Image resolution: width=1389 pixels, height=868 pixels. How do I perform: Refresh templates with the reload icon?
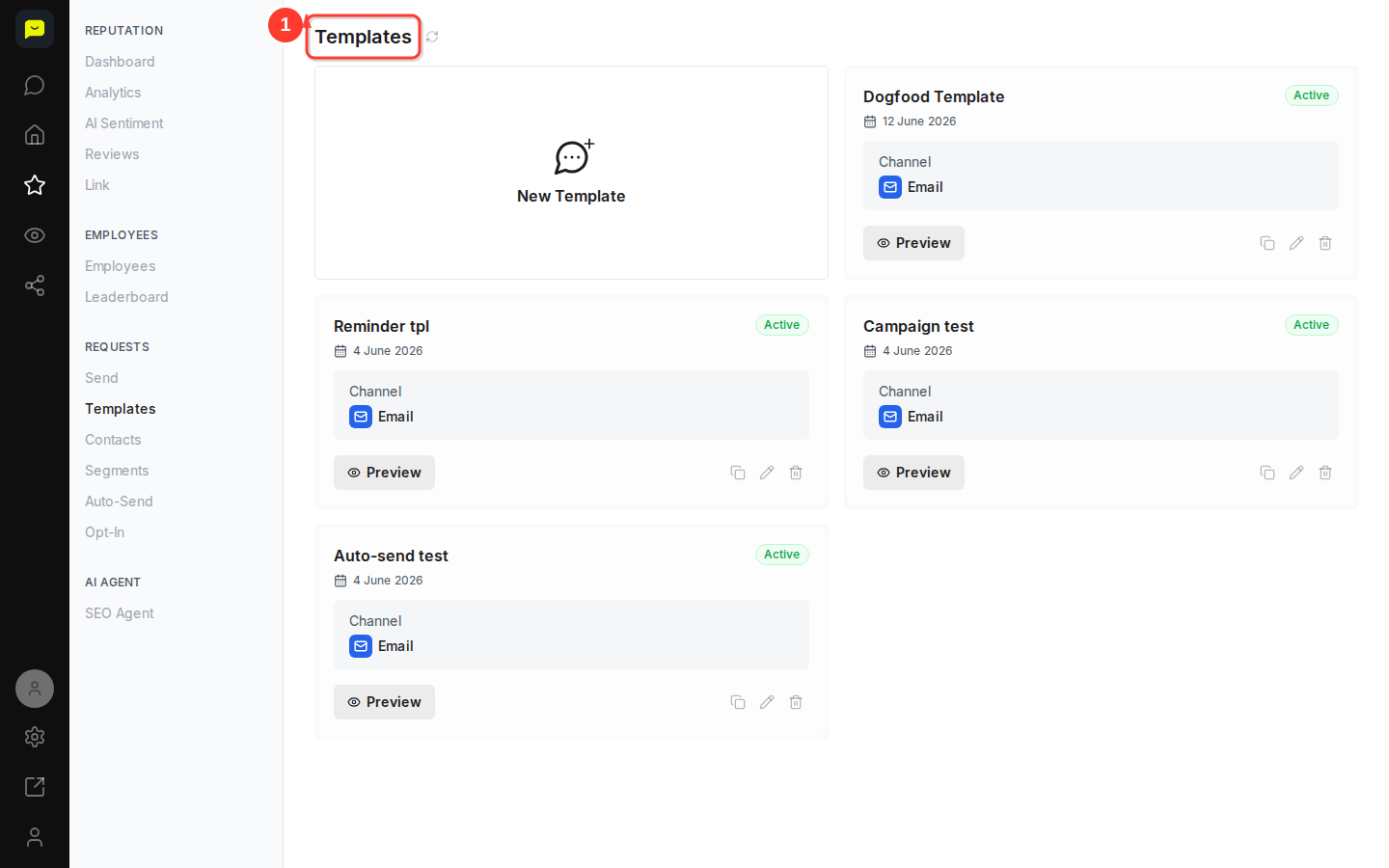432,37
